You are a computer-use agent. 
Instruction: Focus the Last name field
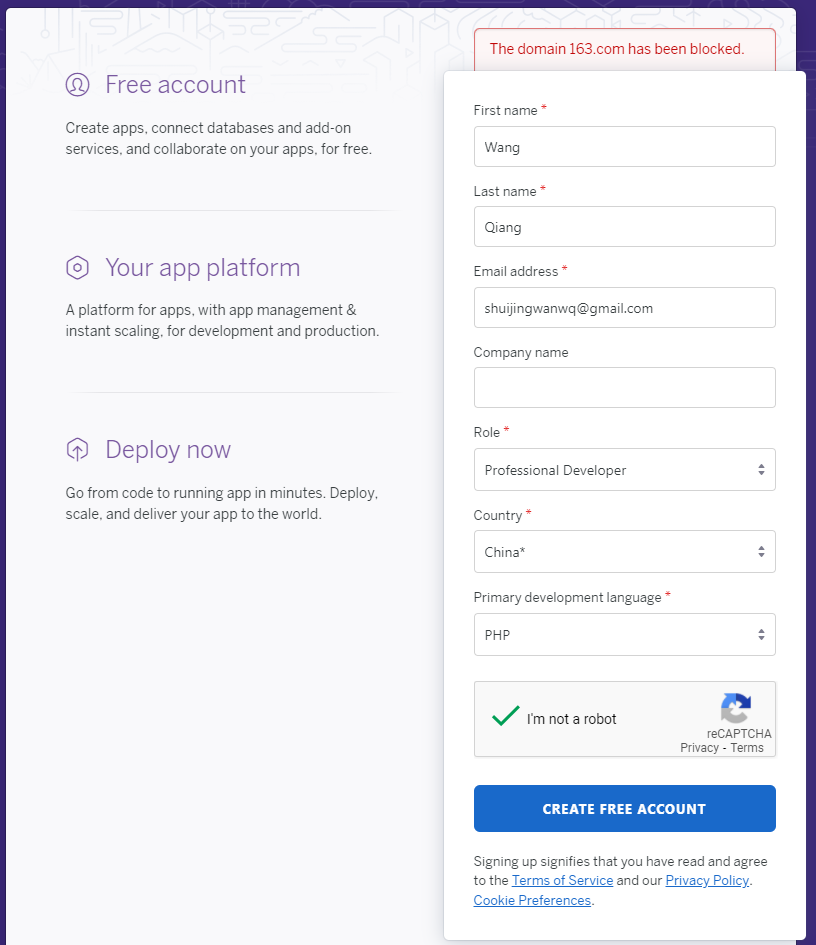tap(624, 227)
